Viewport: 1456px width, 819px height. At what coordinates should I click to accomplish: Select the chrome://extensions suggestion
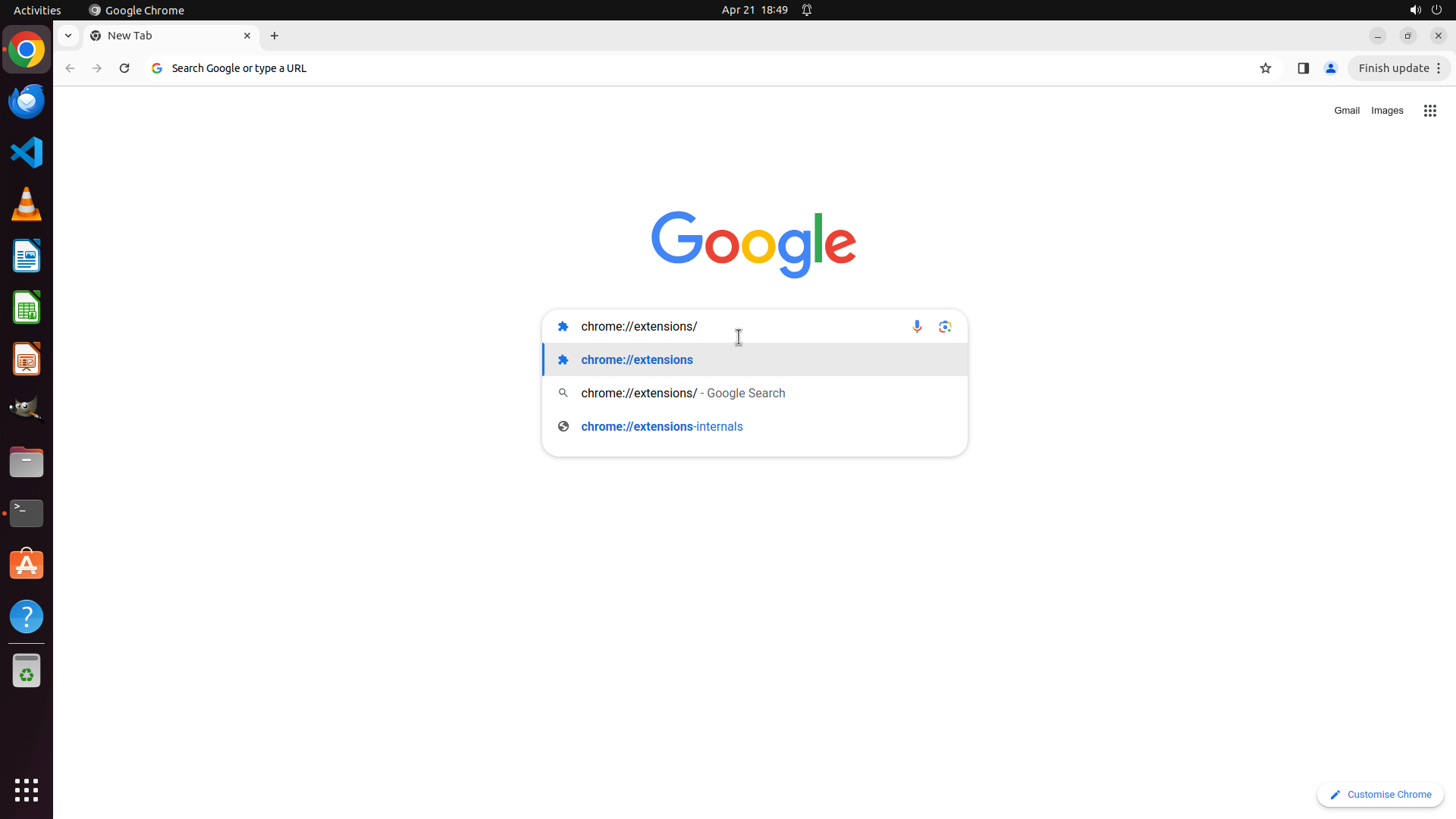[x=637, y=360]
